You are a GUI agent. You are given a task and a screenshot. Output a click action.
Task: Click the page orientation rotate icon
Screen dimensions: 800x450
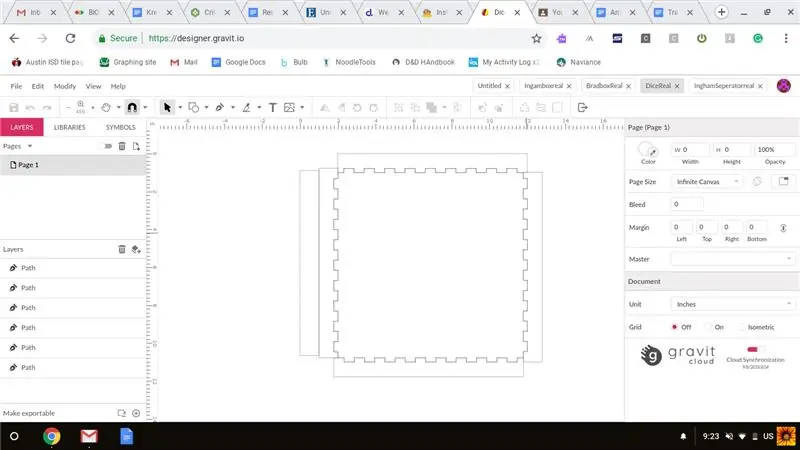(757, 182)
